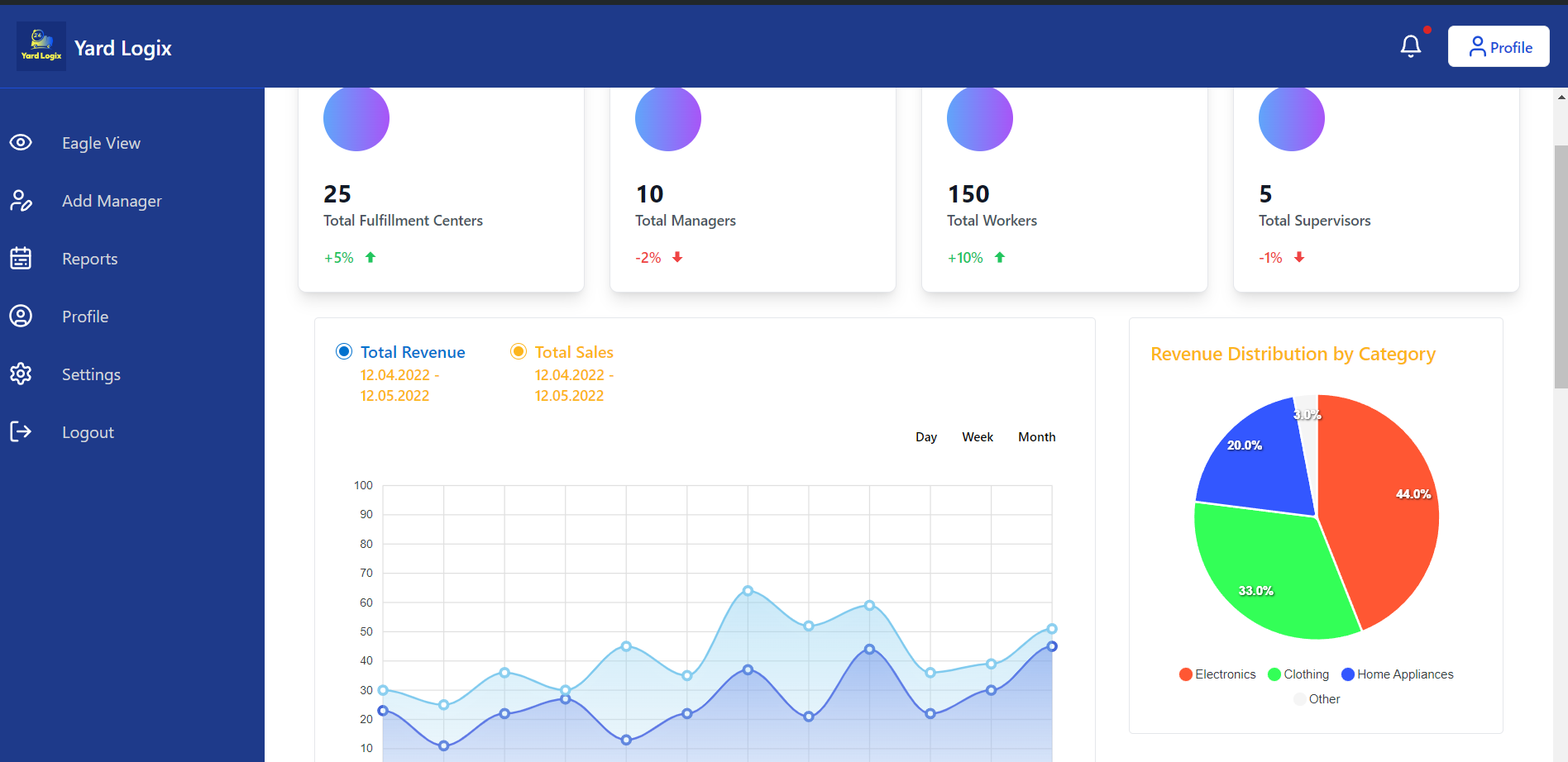Click the Add Manager user-edit icon
Viewport: 1568px width, 762px height.
point(21,200)
